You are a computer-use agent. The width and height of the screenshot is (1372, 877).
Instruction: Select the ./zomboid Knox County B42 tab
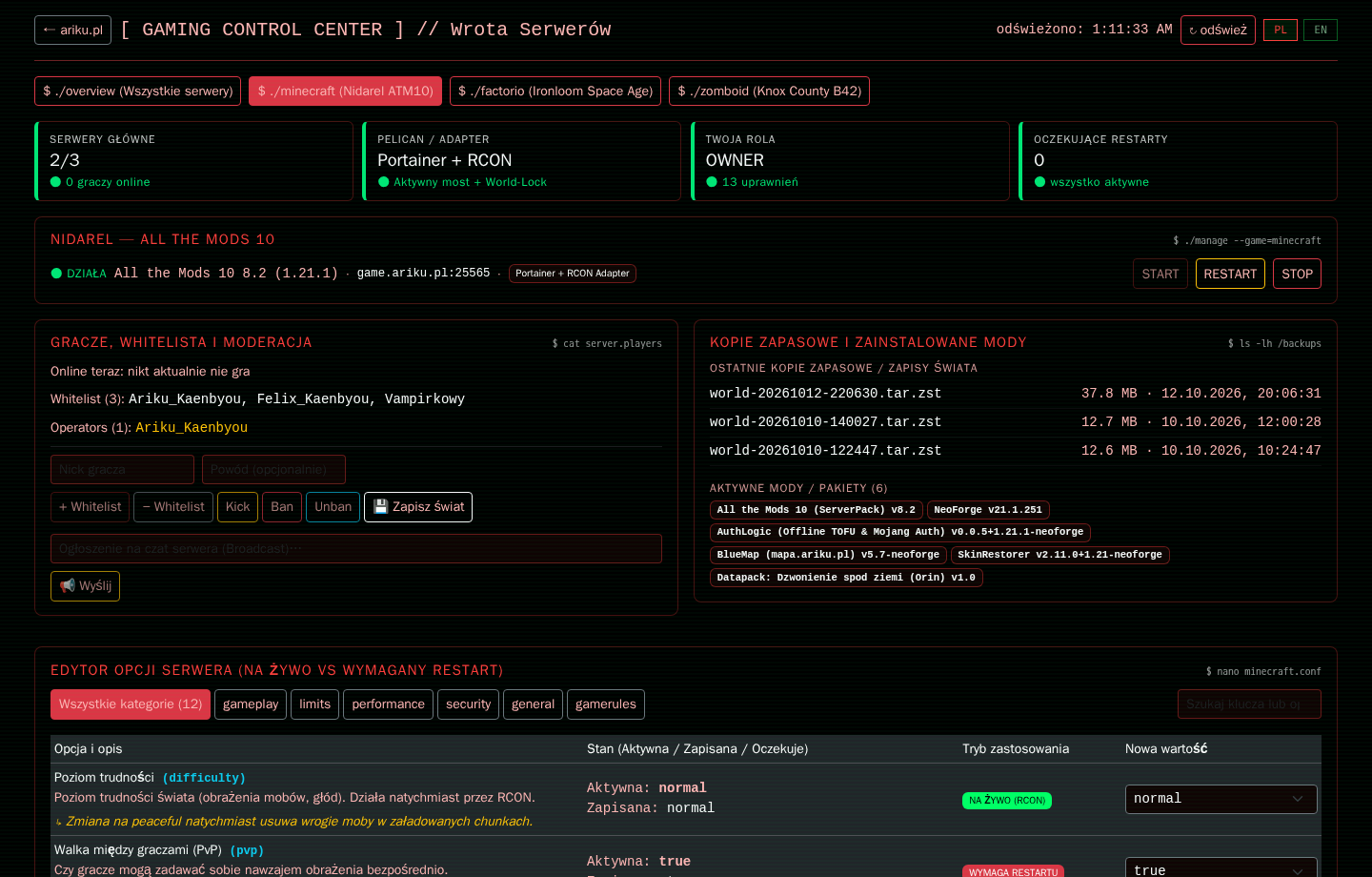(769, 92)
